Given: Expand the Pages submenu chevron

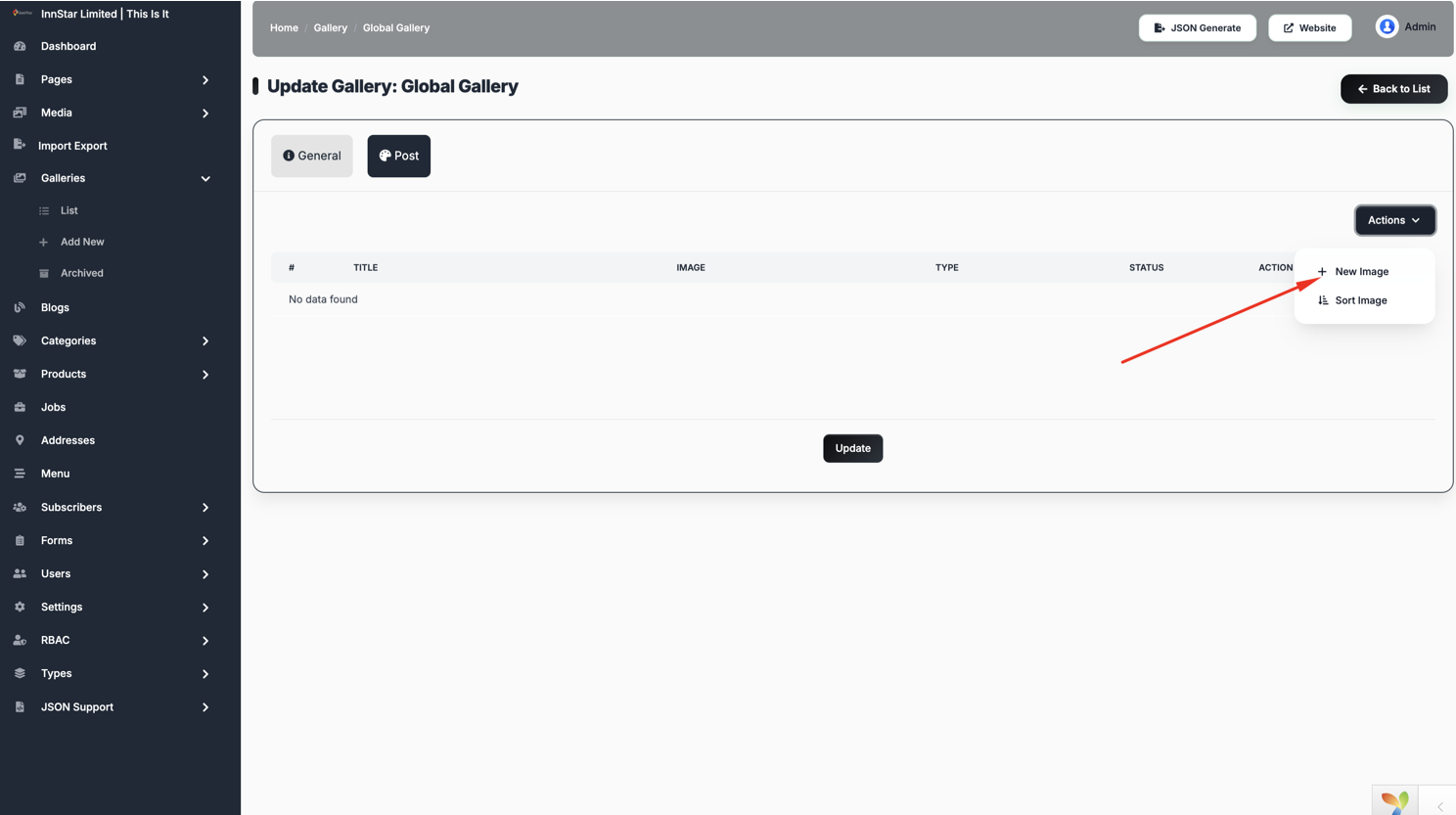Looking at the screenshot, I should (205, 80).
